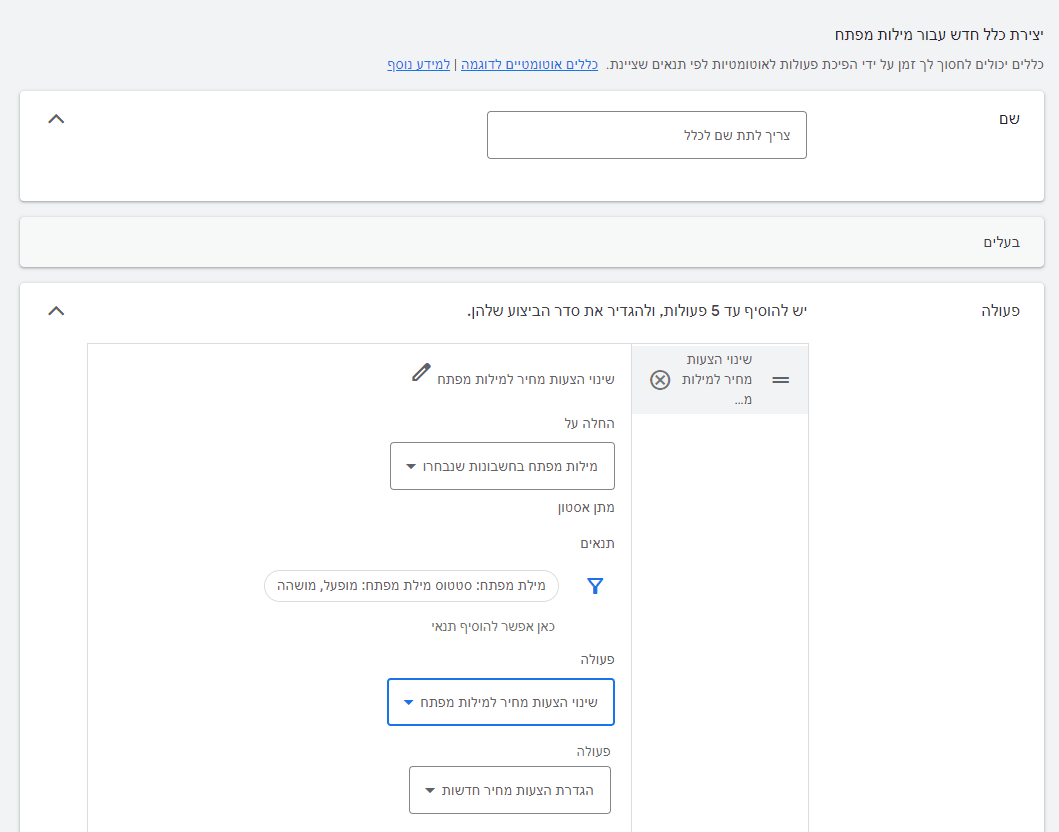The width and height of the screenshot is (1059, 832).
Task: Click the תנאים label
Action: click(598, 544)
